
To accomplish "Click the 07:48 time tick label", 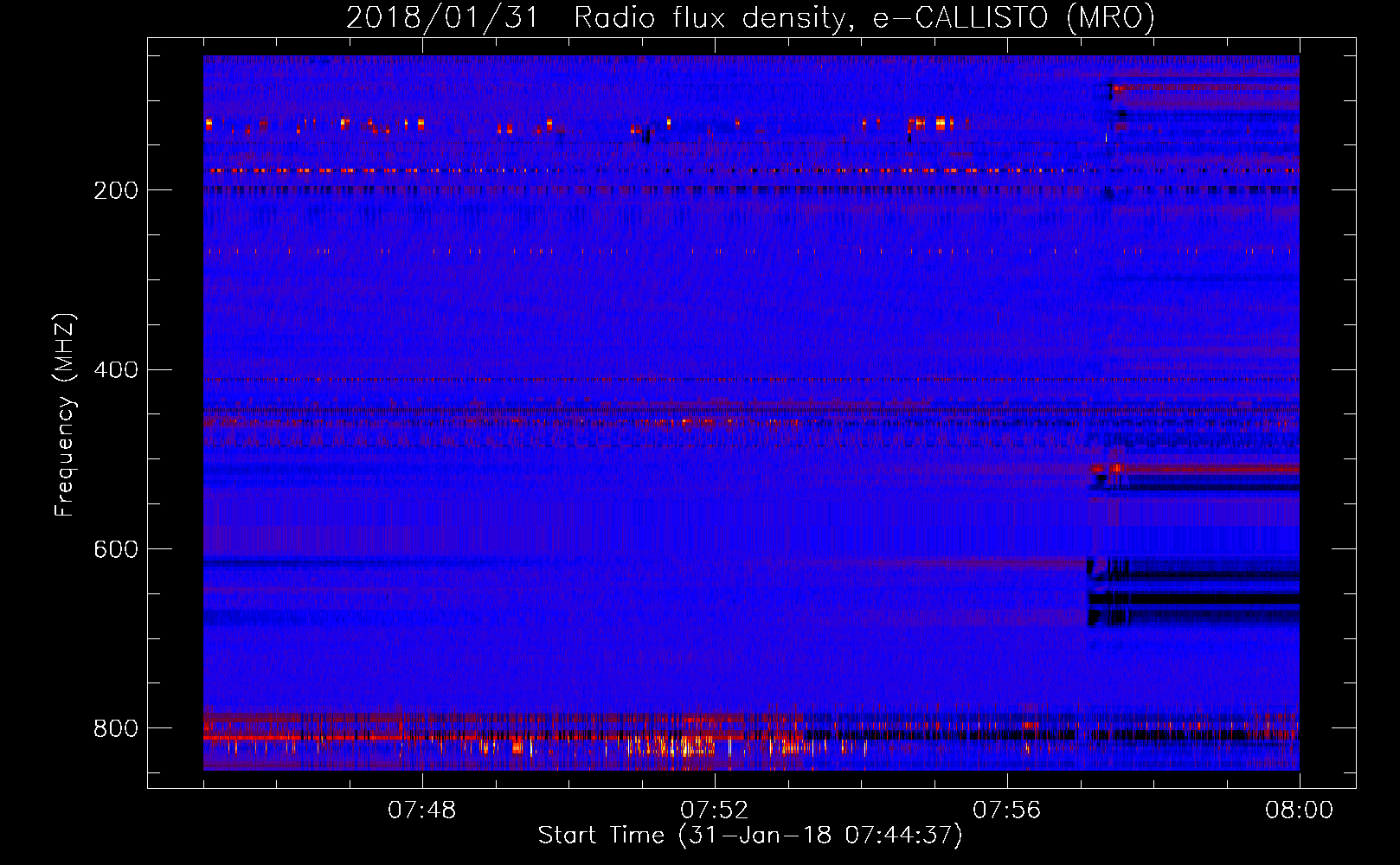I will 422,811.
